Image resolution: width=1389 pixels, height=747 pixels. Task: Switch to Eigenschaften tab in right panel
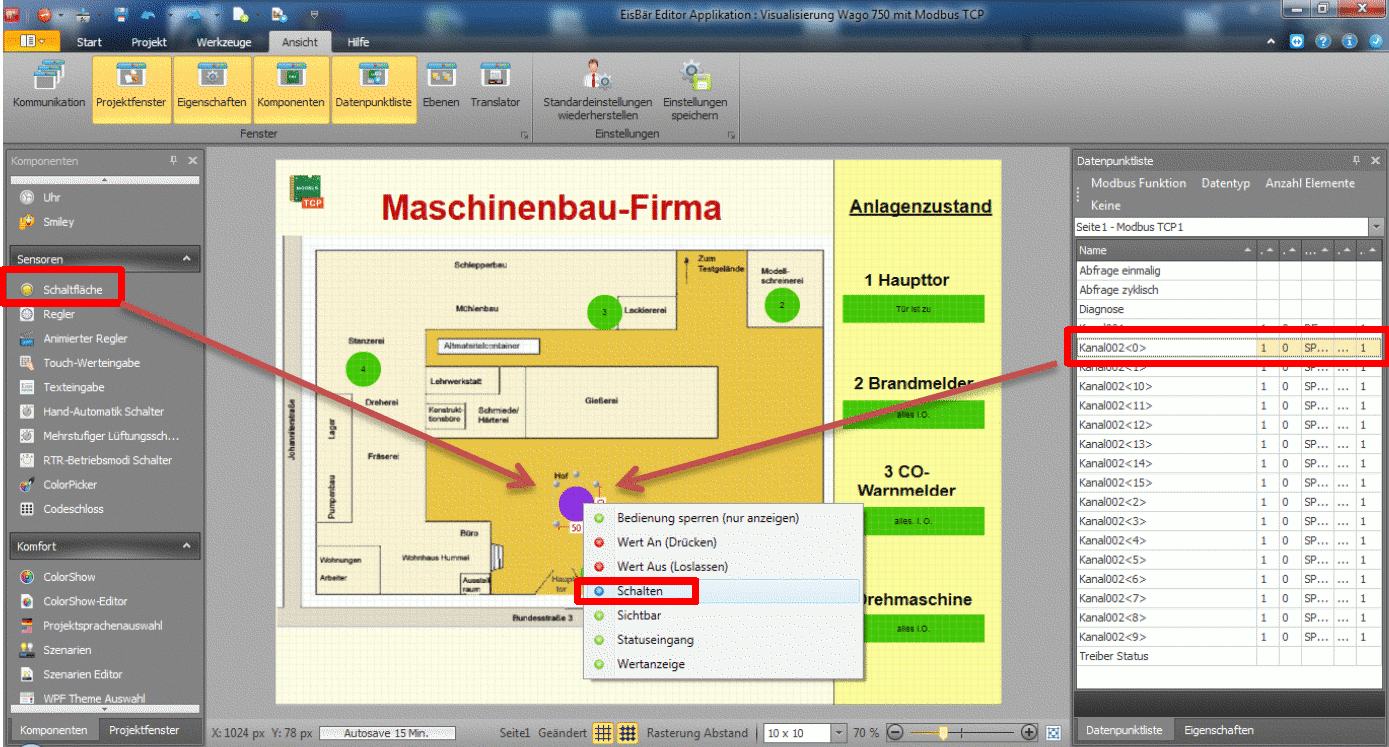click(x=1218, y=730)
